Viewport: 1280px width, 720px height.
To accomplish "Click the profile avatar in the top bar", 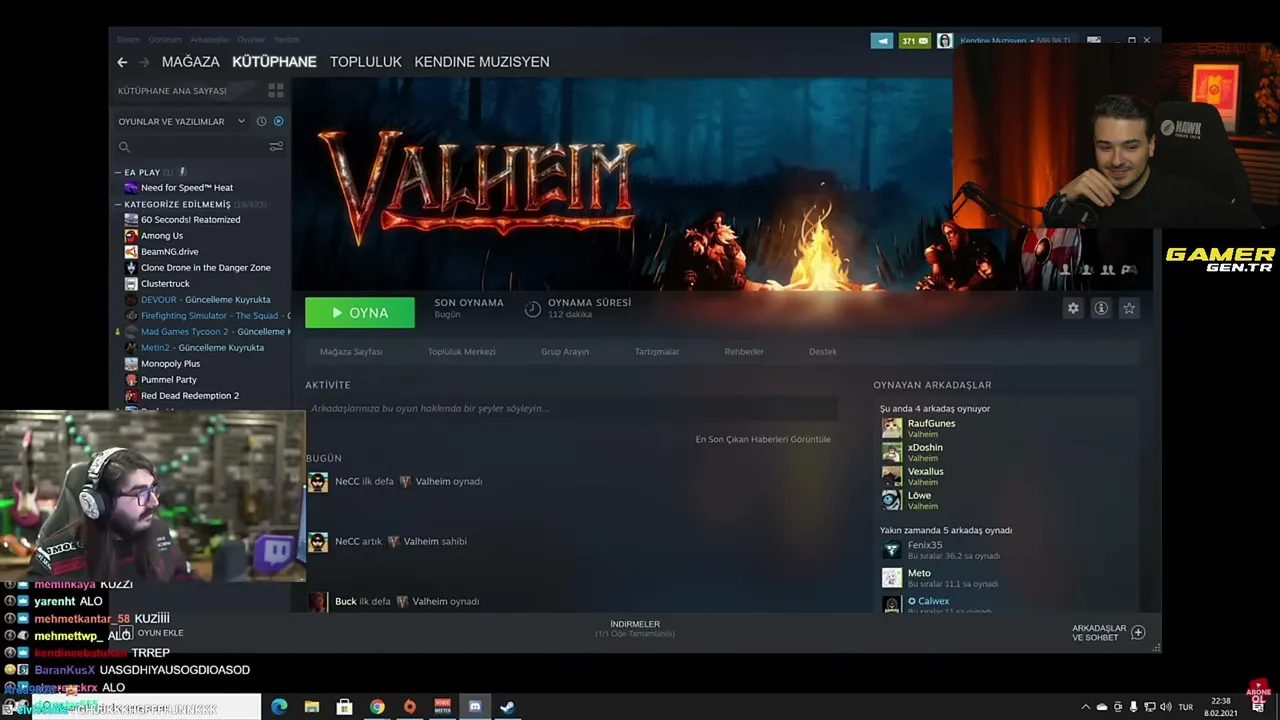I will (x=944, y=41).
